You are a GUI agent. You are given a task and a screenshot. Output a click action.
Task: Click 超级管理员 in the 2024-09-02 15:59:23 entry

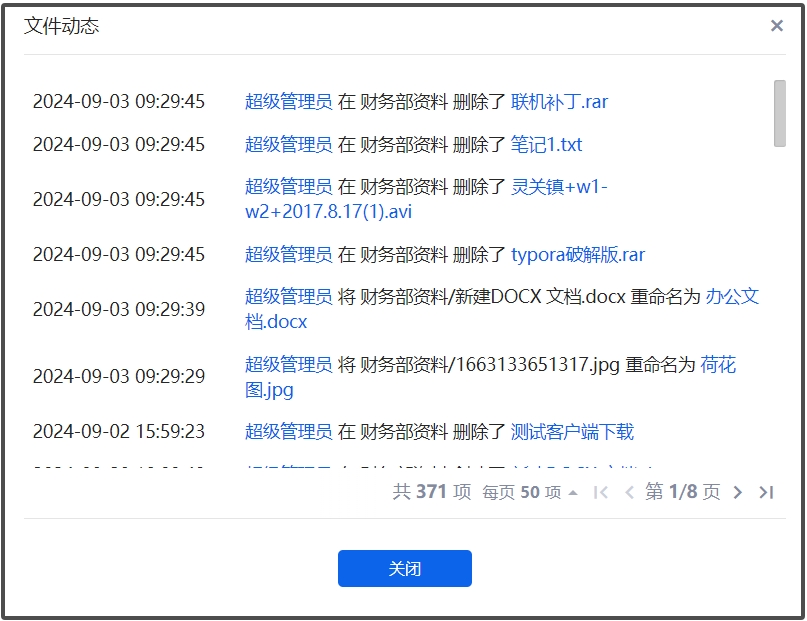(288, 432)
